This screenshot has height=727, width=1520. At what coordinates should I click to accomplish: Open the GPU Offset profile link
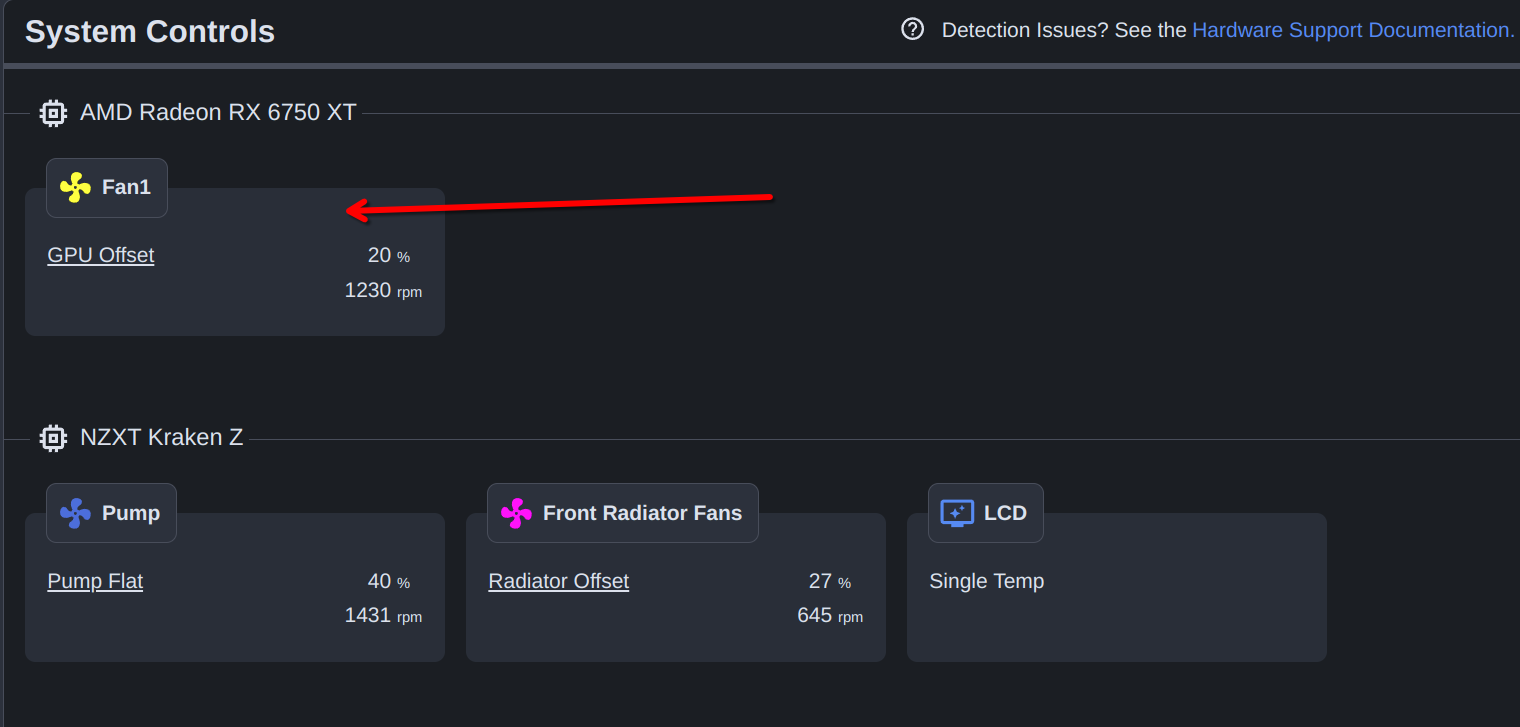(x=101, y=255)
